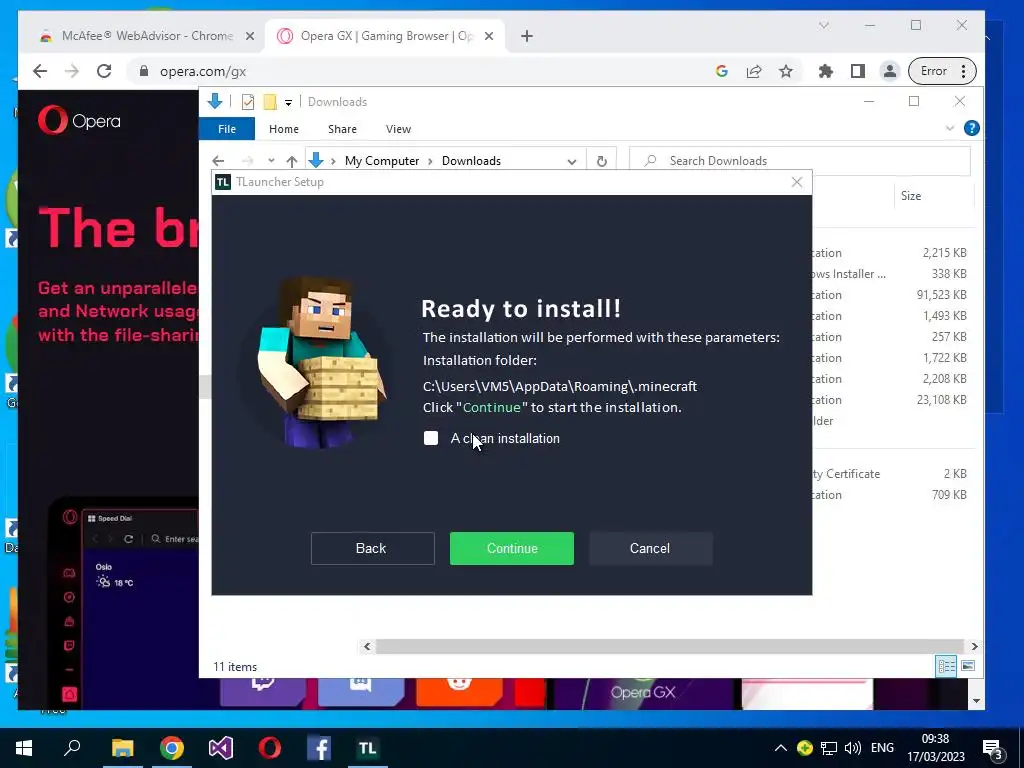Click My Computer in address path
The height and width of the screenshot is (768, 1024).
(381, 161)
